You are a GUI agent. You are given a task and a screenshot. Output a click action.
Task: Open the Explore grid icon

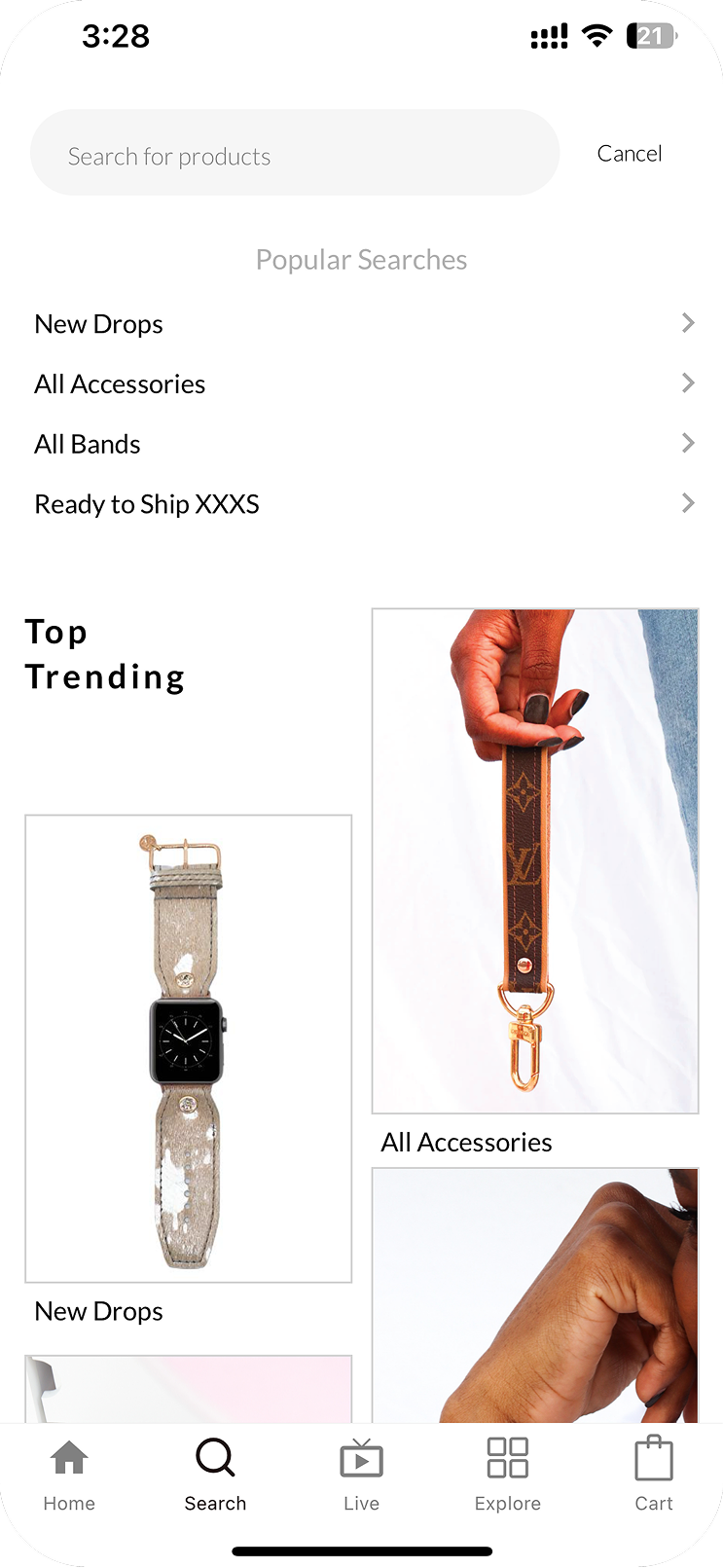click(x=507, y=1458)
